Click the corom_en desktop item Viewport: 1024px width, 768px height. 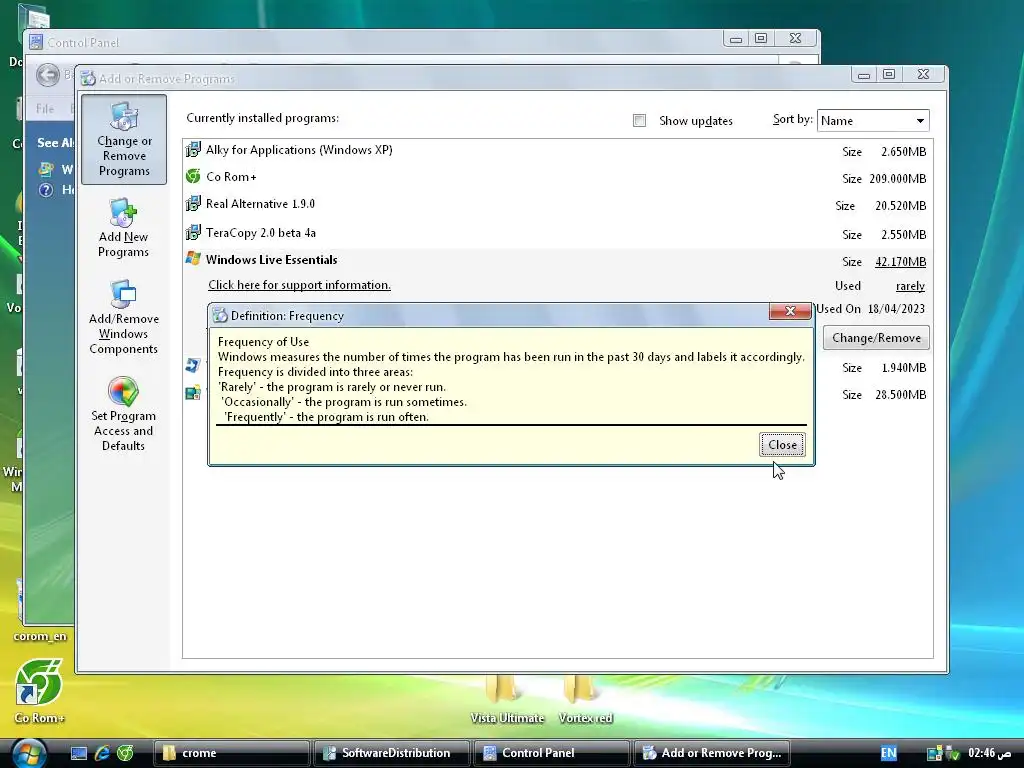(x=39, y=636)
